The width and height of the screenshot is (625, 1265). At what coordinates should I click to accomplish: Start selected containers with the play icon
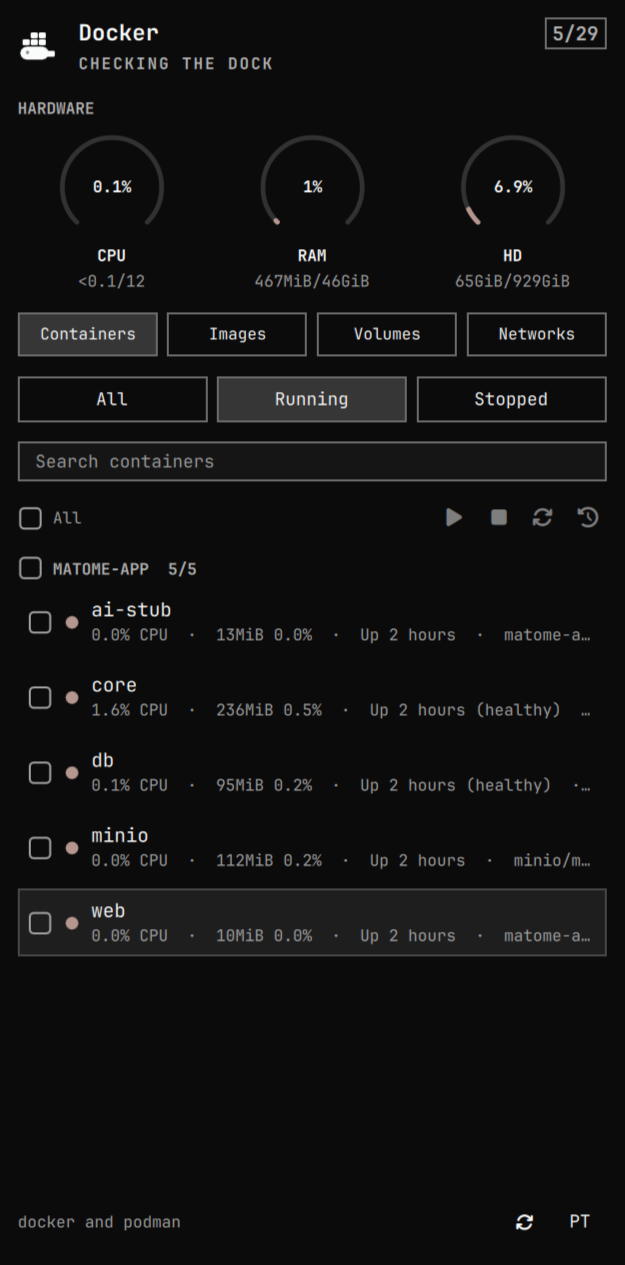[454, 517]
